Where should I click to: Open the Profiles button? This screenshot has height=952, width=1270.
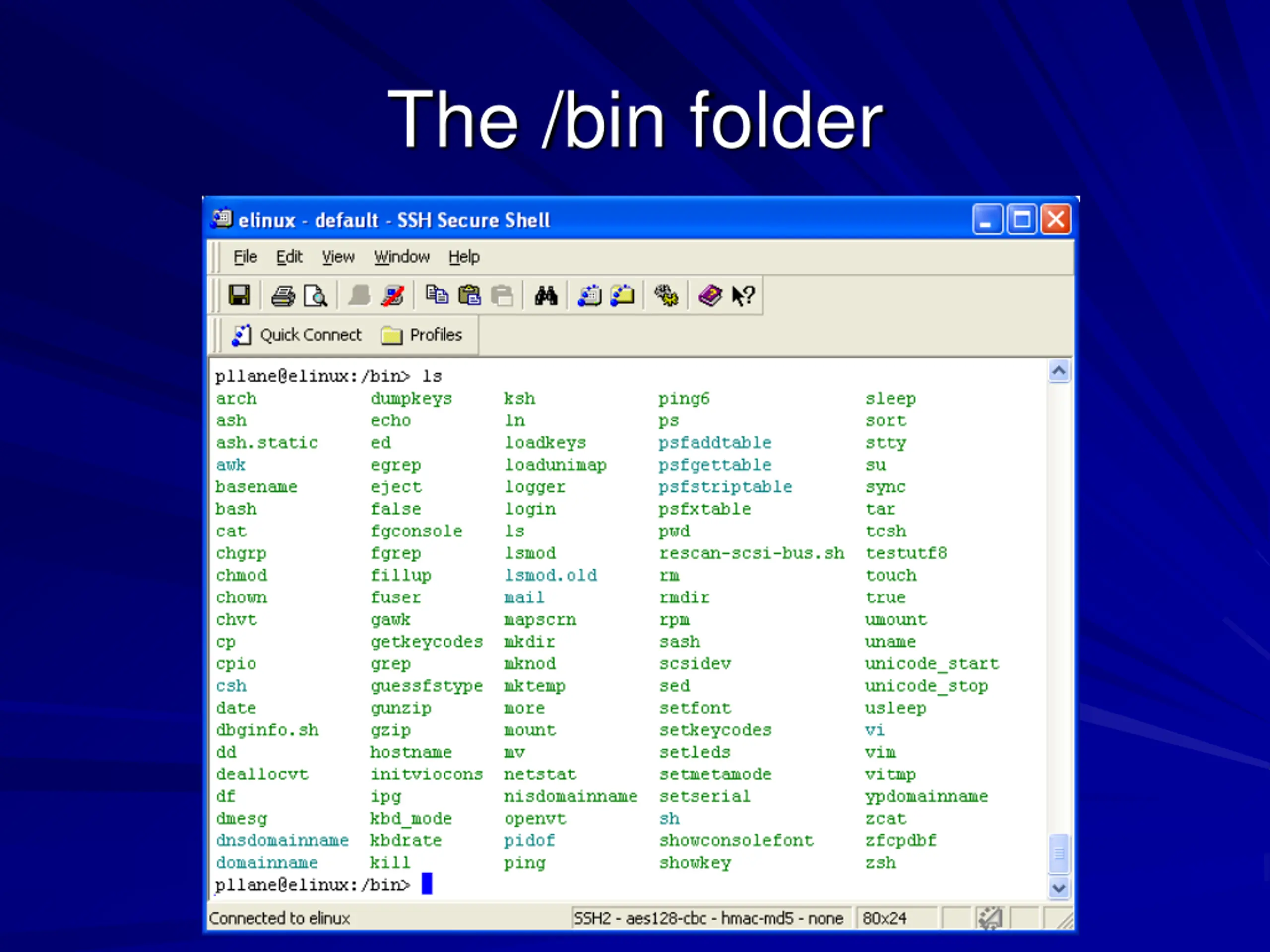(422, 335)
